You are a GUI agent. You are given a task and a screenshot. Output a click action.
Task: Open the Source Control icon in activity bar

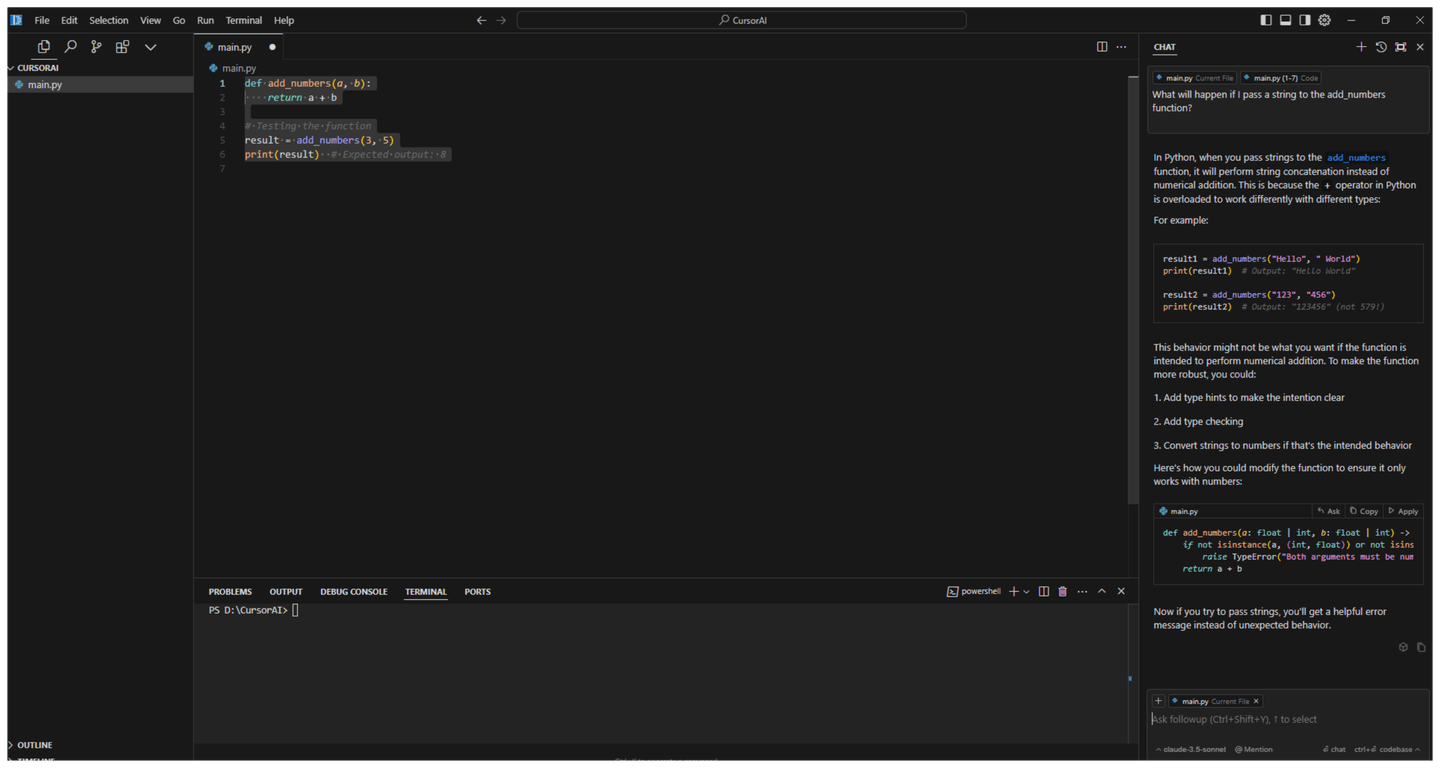(x=96, y=47)
